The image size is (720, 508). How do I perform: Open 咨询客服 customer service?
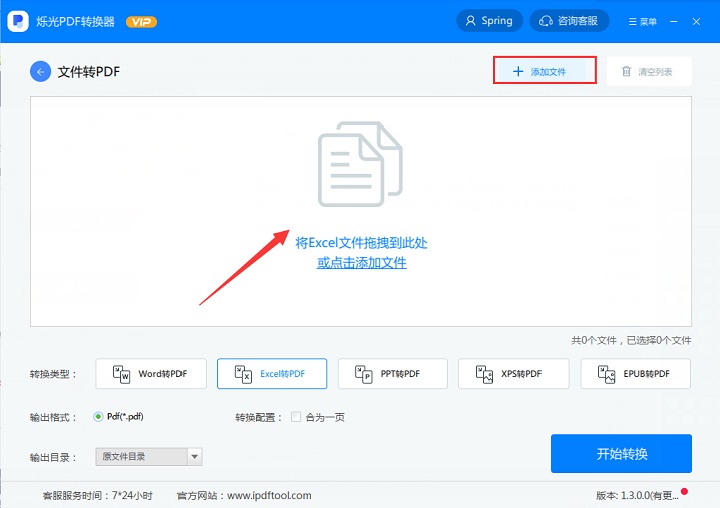point(569,21)
